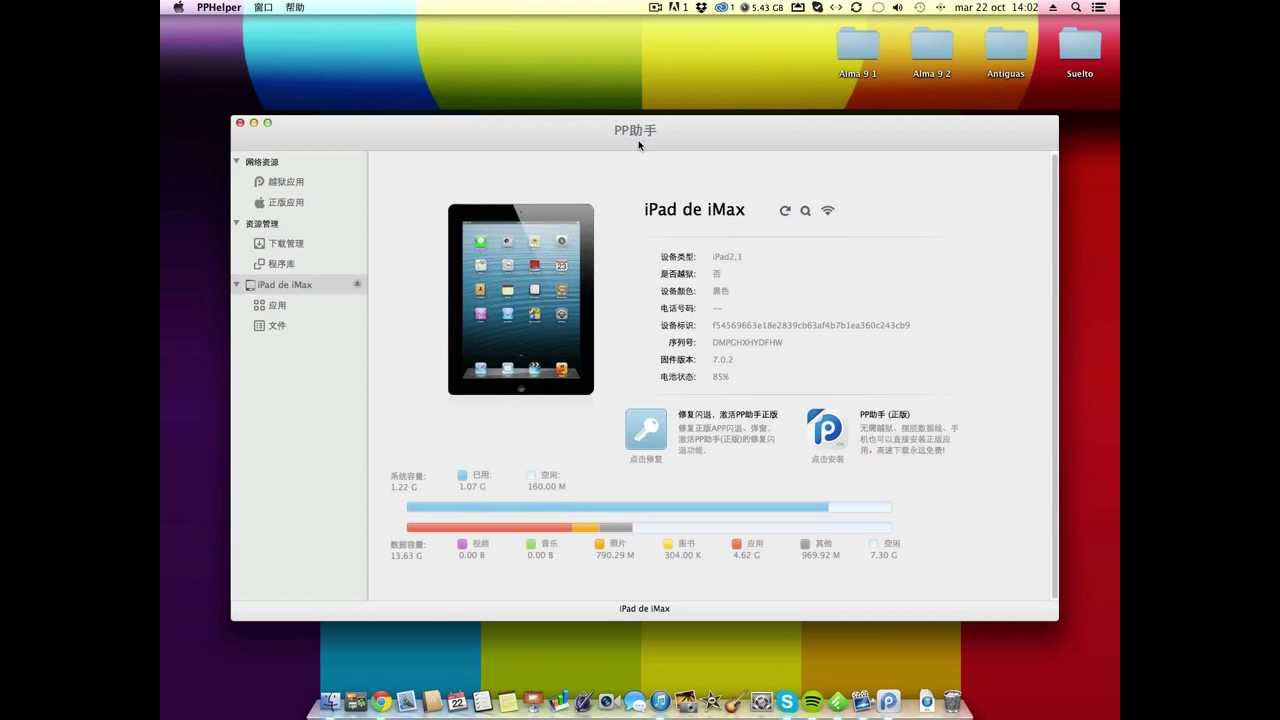Image resolution: width=1280 pixels, height=720 pixels.
Task: Click the Time Machine menu bar icon
Action: click(919, 7)
